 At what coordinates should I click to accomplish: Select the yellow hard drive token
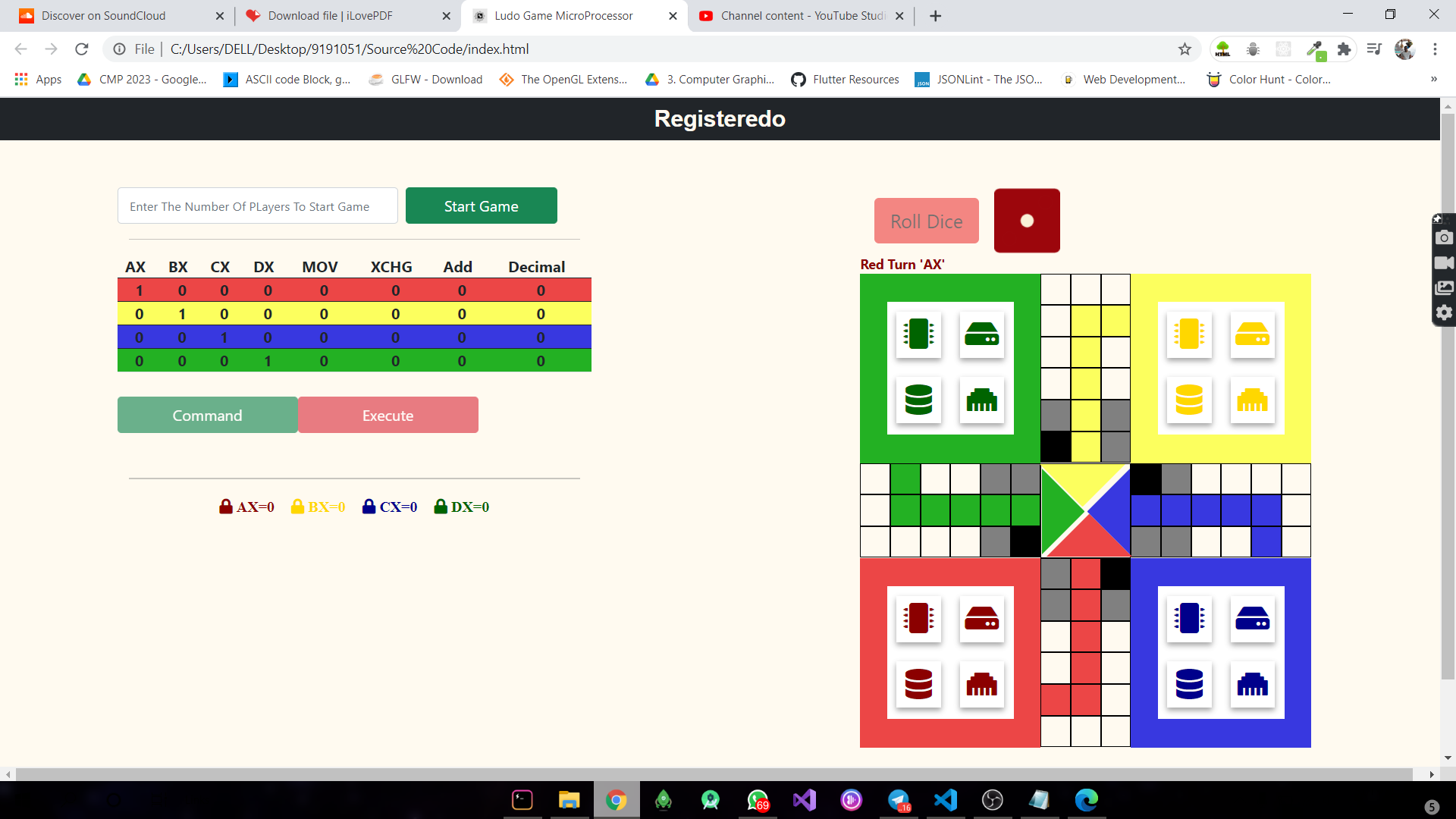coord(1252,334)
